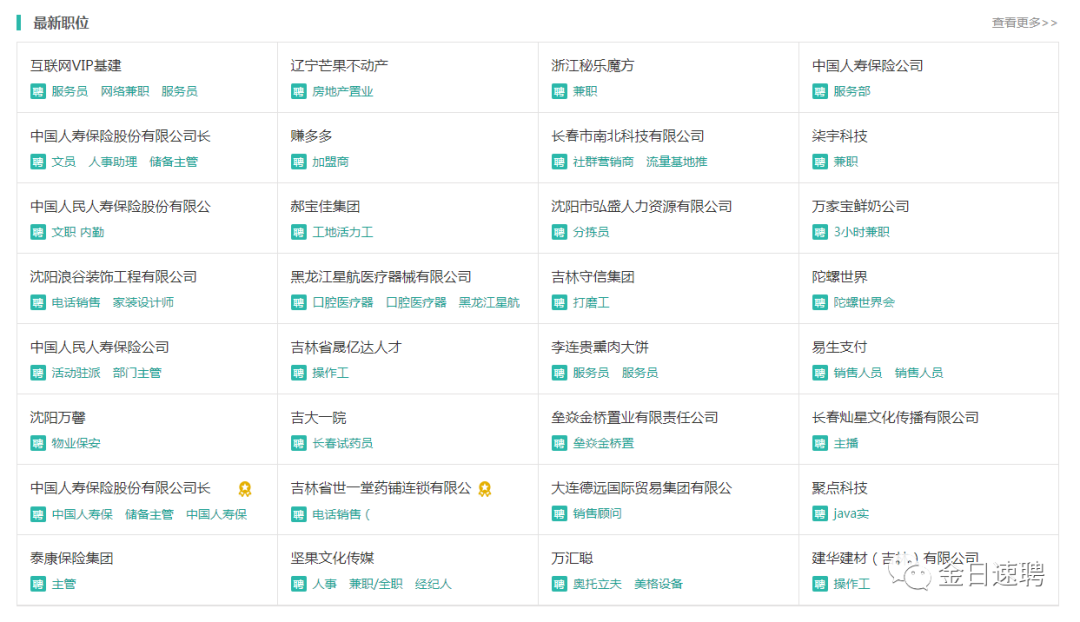Open company 万汇聪
This screenshot has width=1080, height=622.
[572, 558]
